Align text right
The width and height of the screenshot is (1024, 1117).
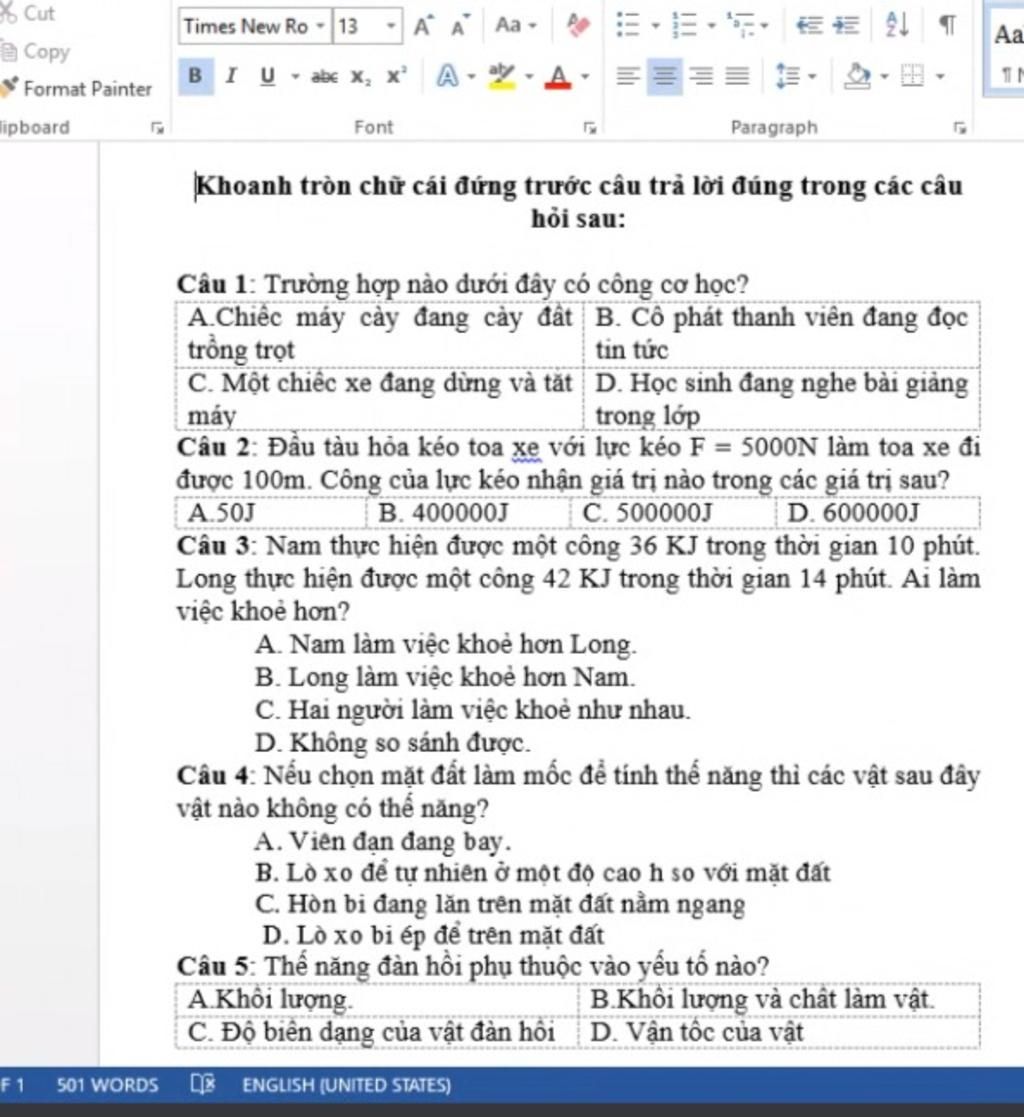702,76
